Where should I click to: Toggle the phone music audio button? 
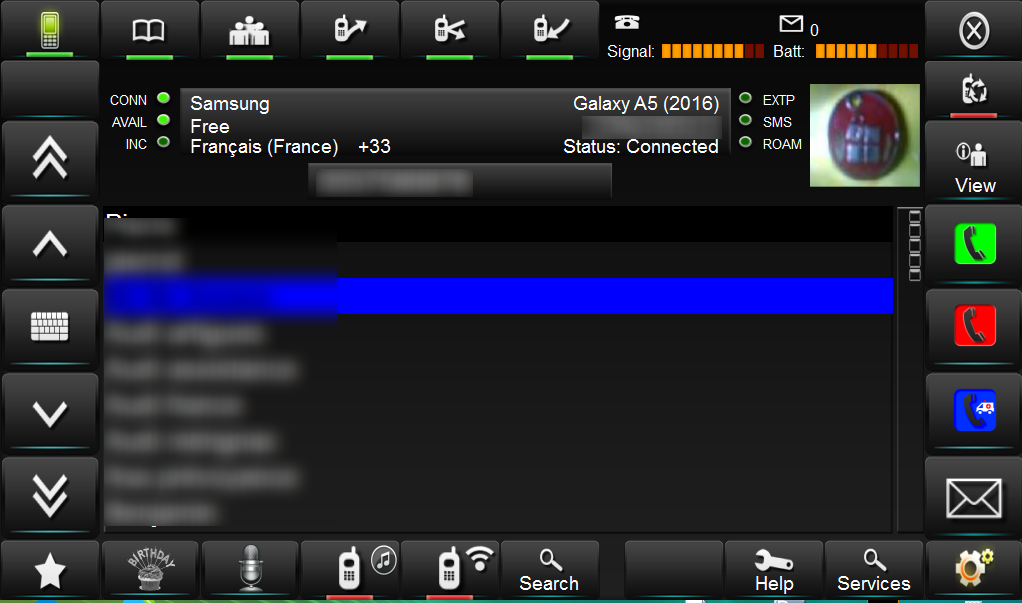[350, 569]
